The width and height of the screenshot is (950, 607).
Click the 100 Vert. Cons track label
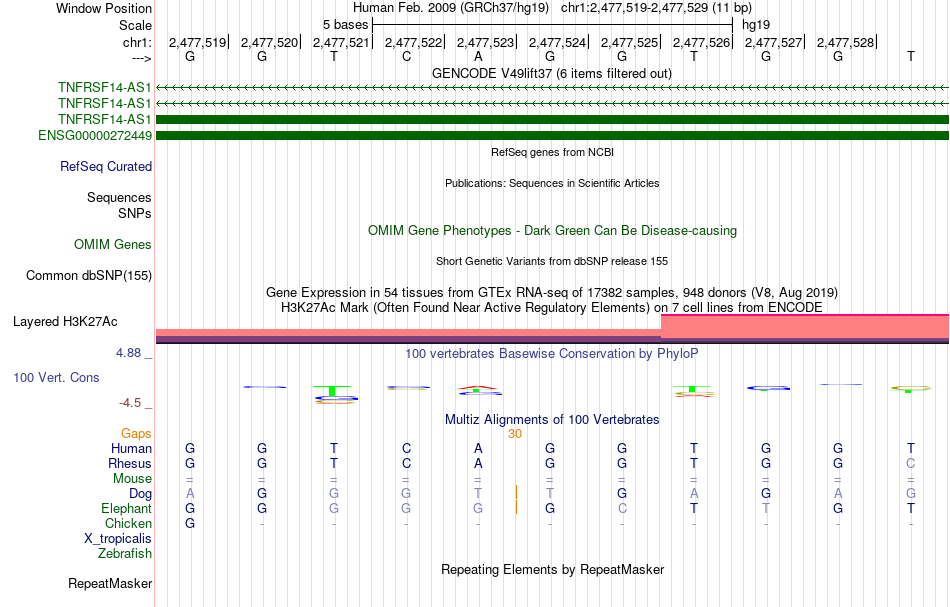[56, 377]
